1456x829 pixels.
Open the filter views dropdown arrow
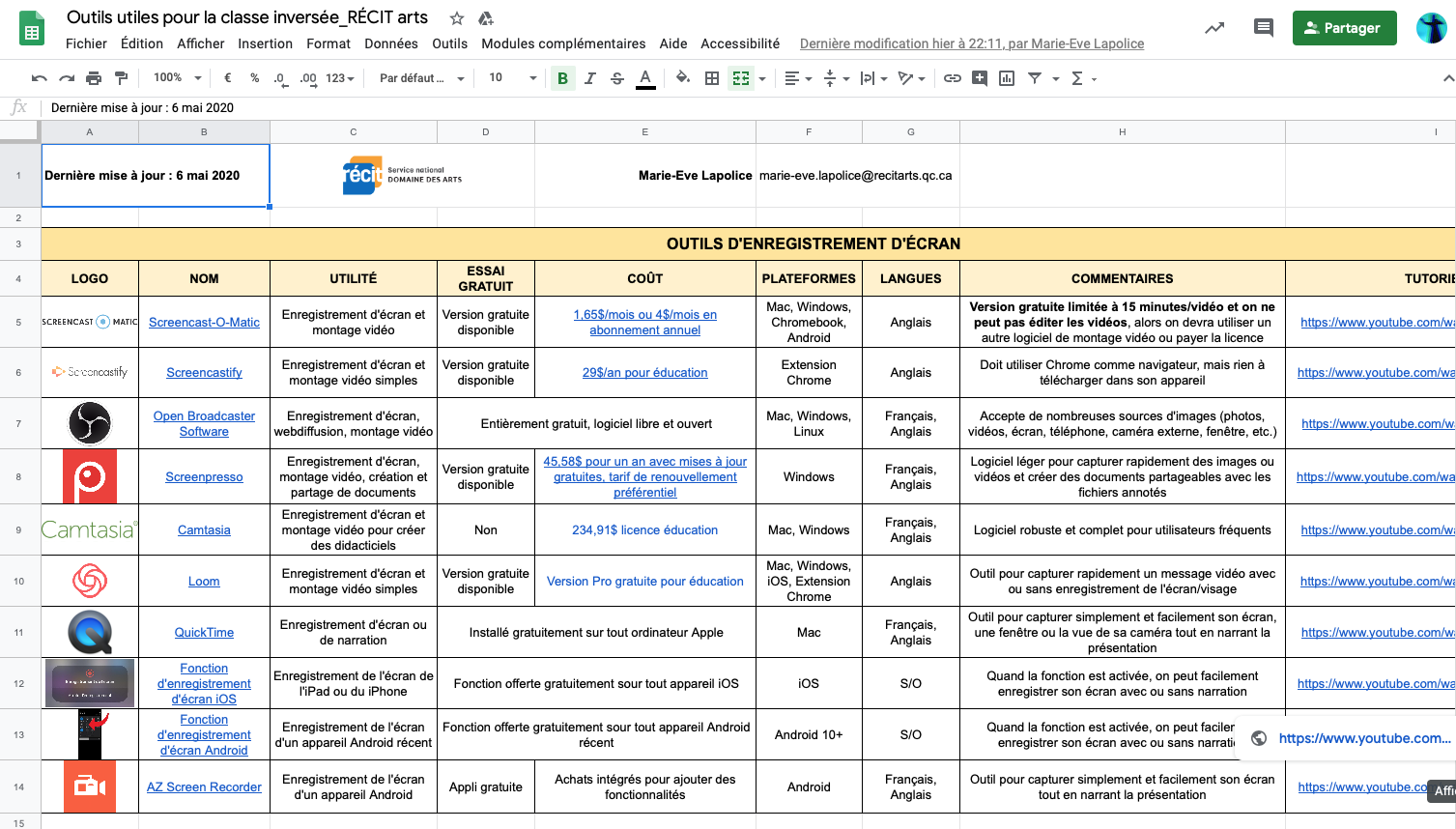[x=1056, y=79]
